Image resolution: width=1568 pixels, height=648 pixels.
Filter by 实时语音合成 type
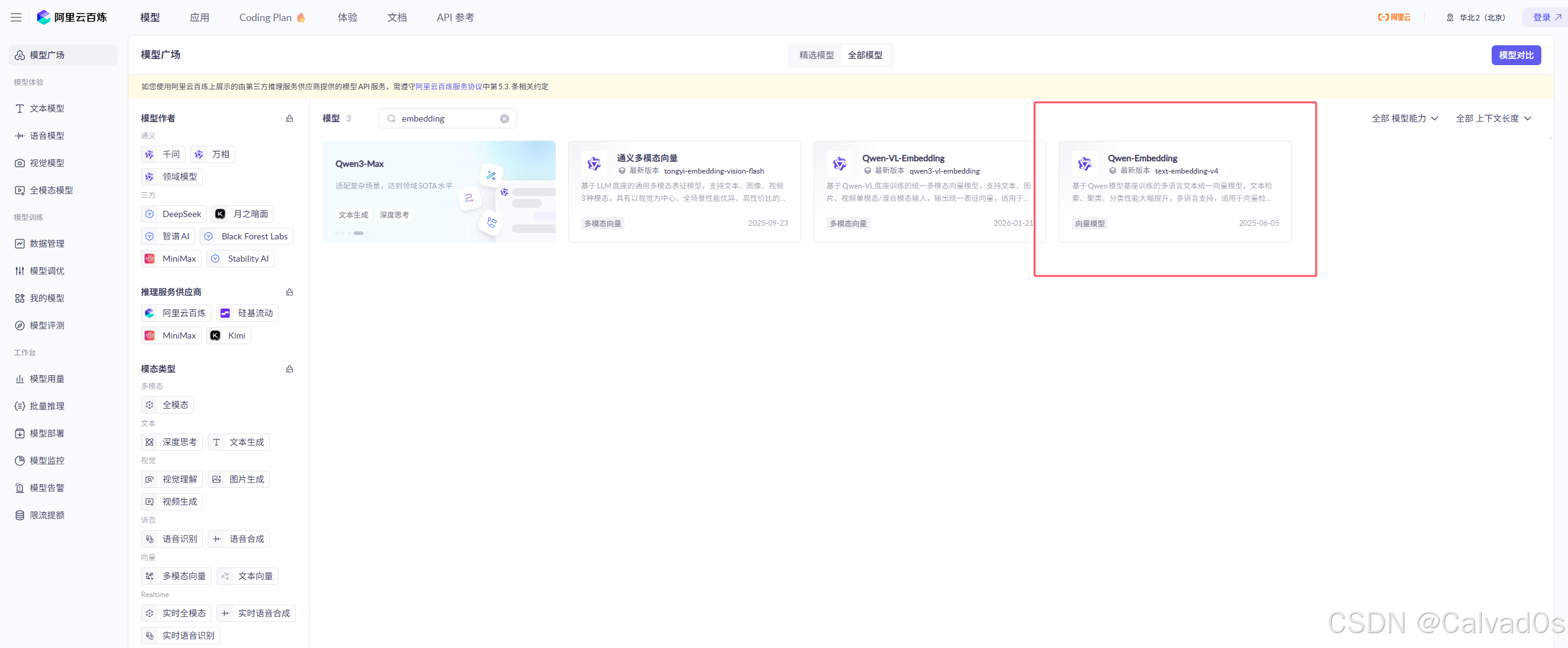(x=256, y=613)
